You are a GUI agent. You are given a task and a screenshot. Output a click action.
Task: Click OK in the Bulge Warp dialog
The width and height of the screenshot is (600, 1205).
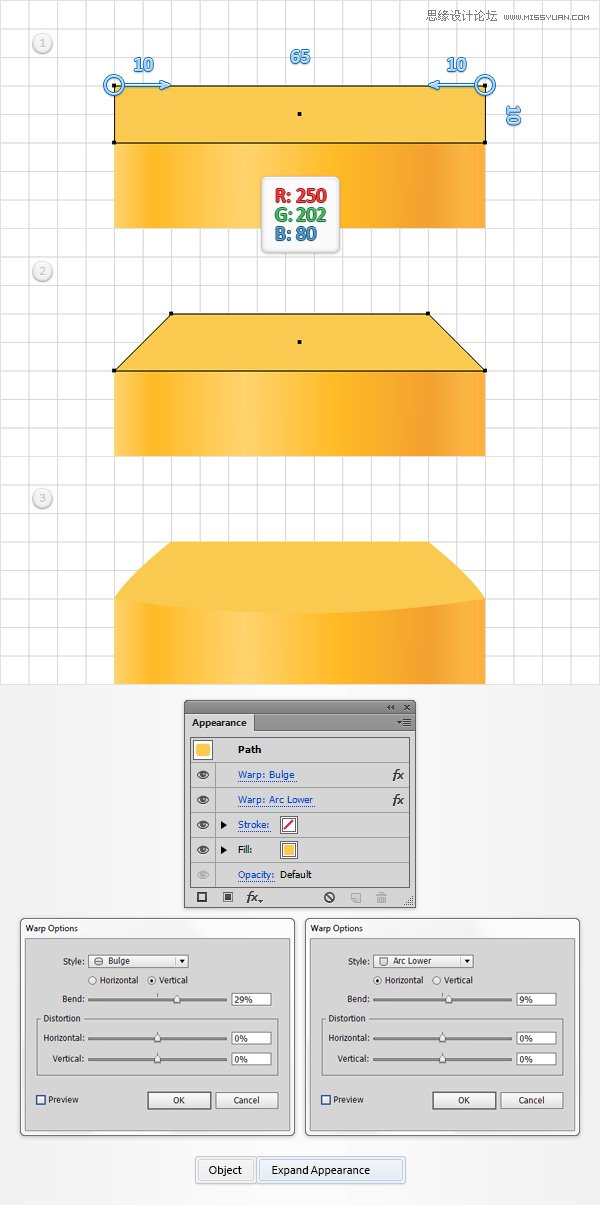click(179, 1100)
